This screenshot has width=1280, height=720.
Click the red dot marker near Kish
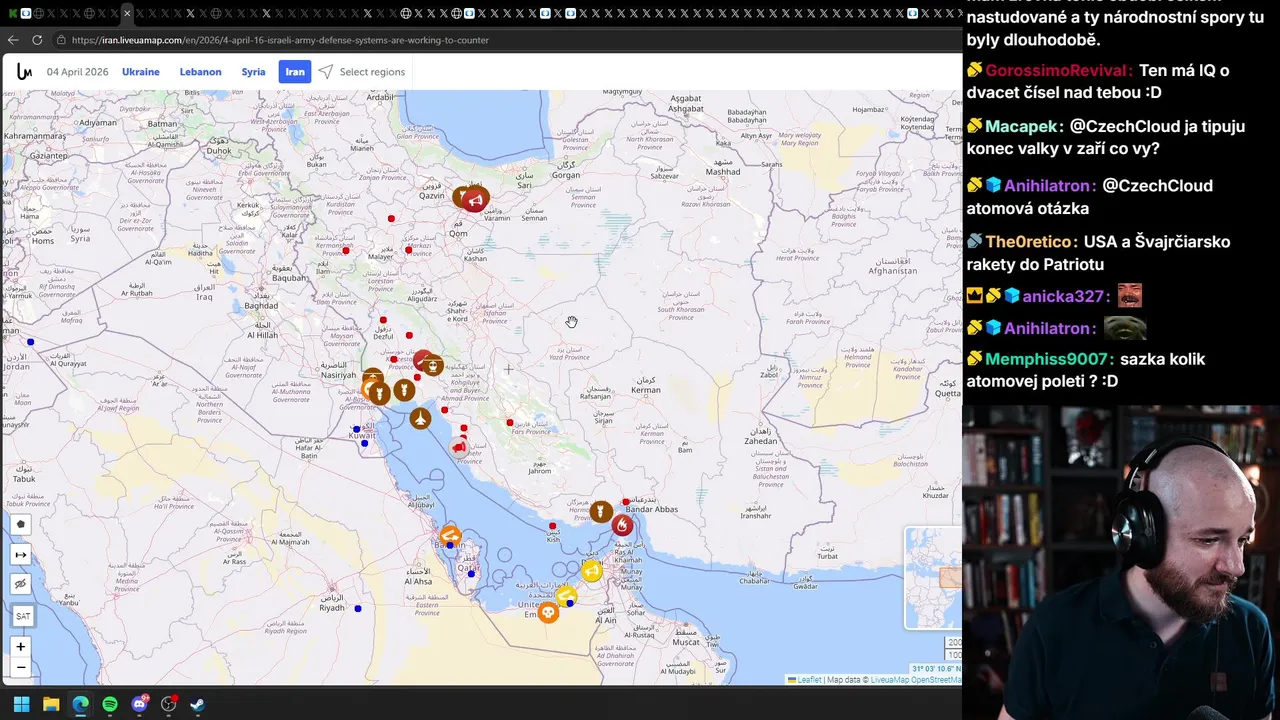553,526
